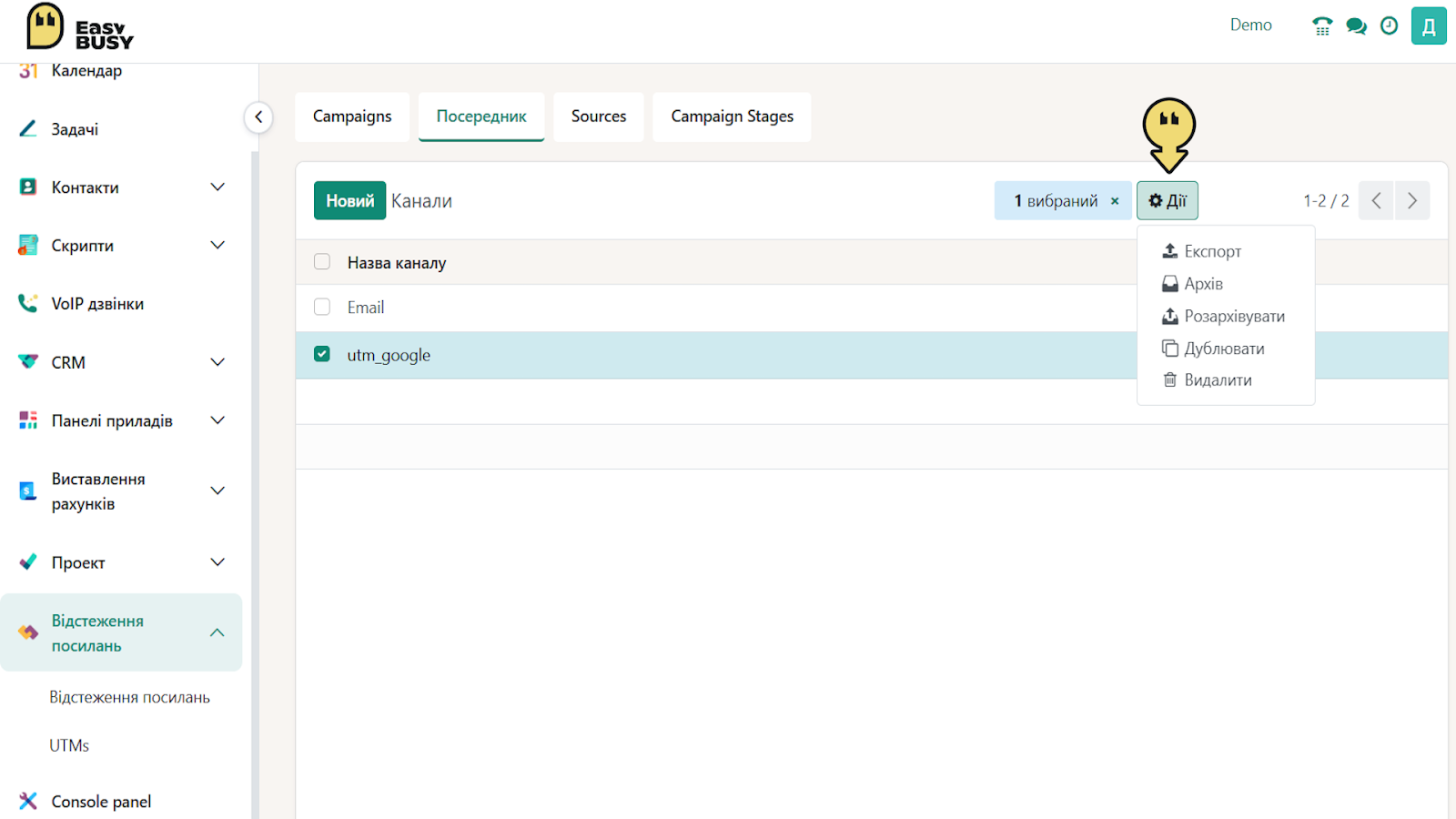Open the Задачі sidebar item

click(75, 129)
